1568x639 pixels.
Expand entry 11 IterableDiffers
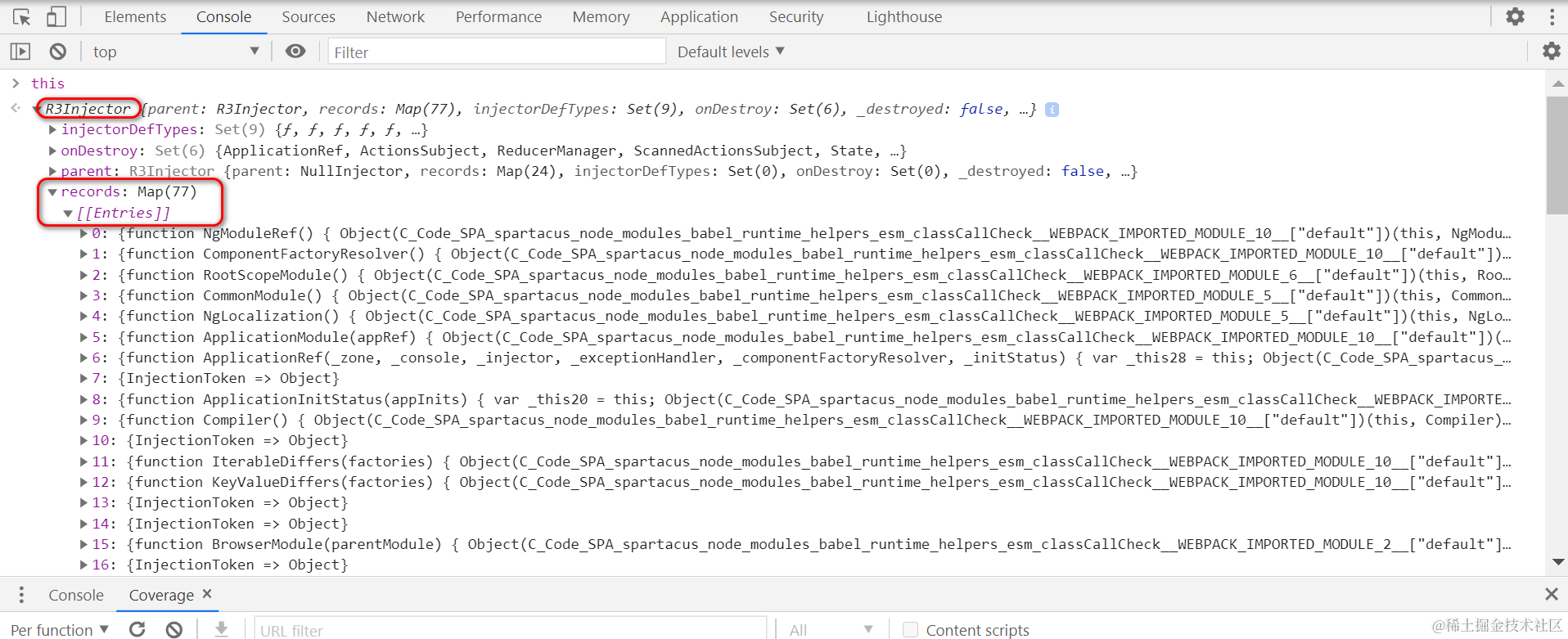pos(83,461)
